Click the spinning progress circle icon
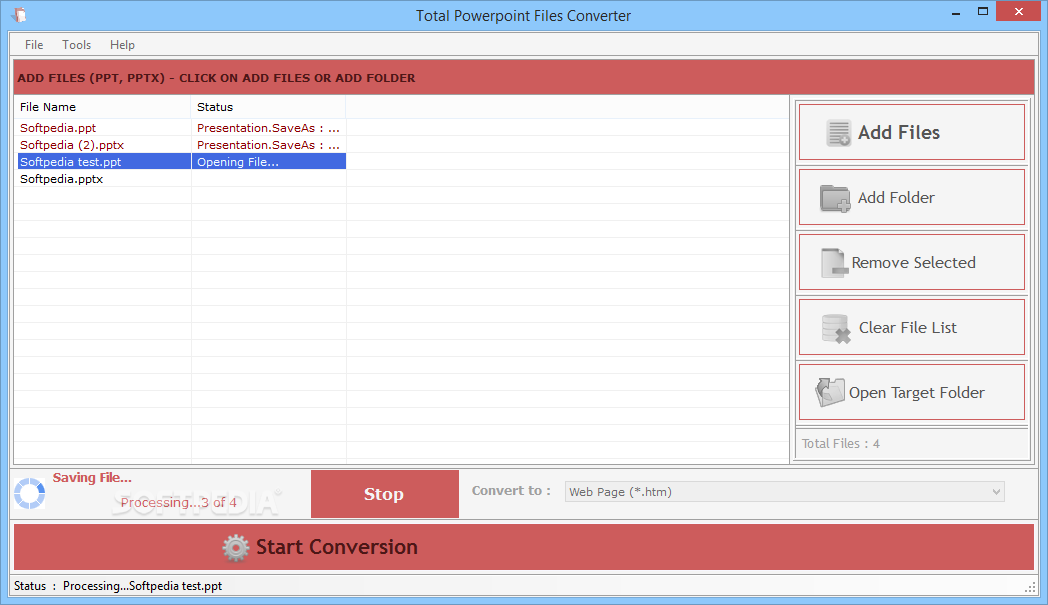1048x605 pixels. pyautogui.click(x=29, y=493)
